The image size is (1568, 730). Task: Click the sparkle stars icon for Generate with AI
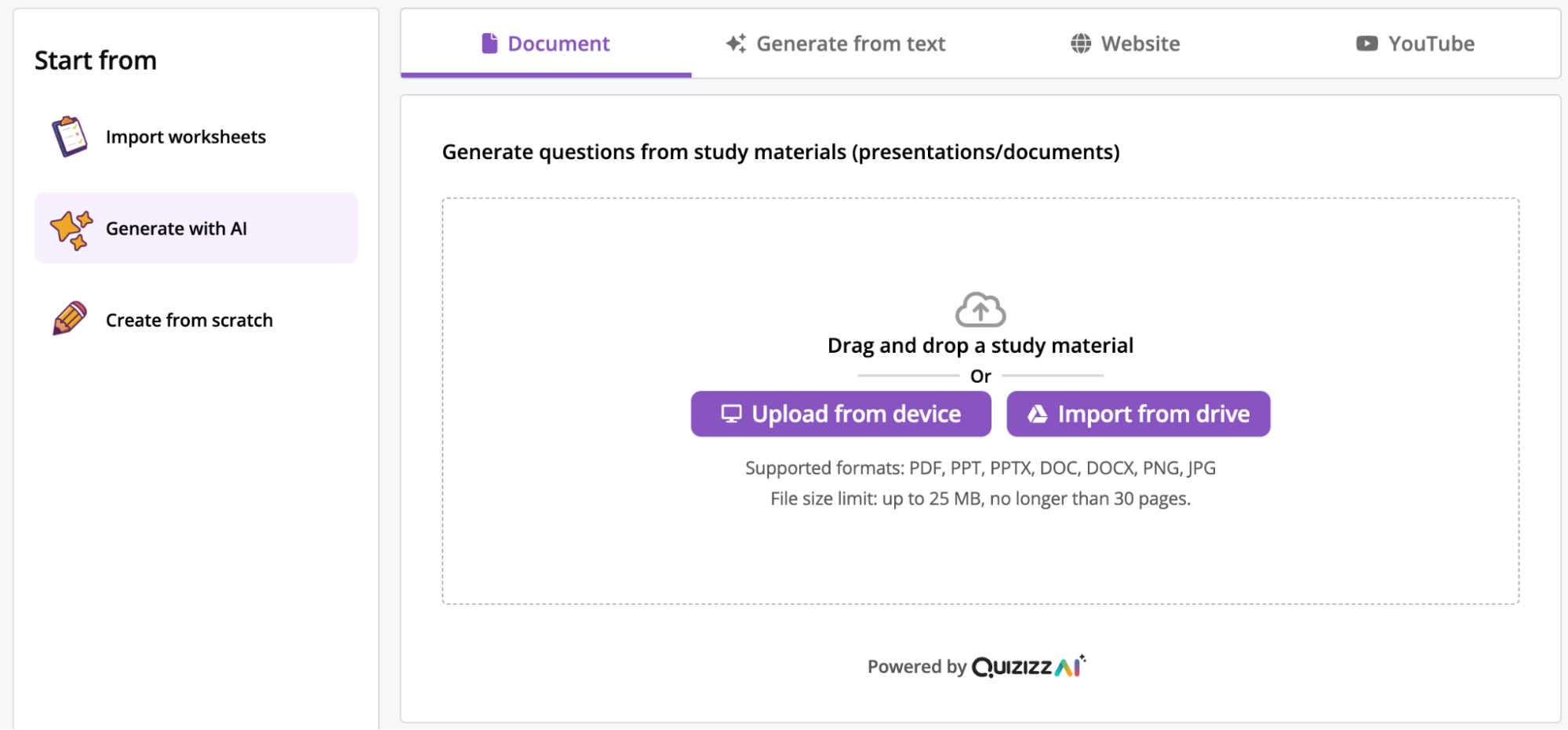pyautogui.click(x=71, y=230)
